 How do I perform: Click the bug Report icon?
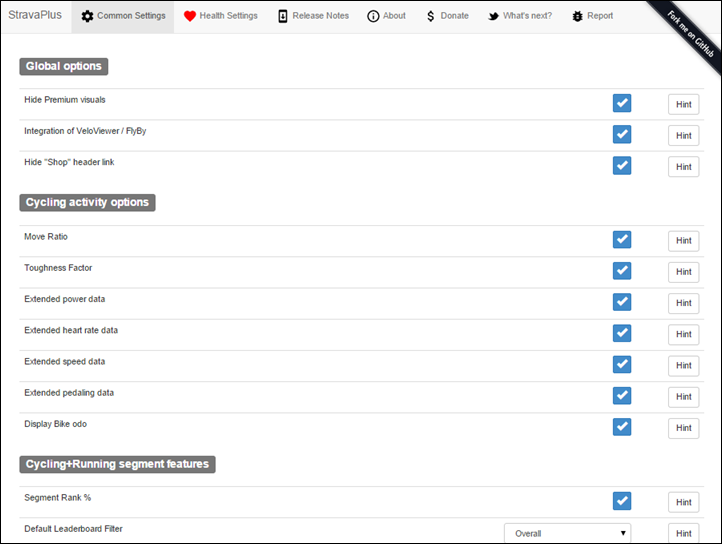pyautogui.click(x=577, y=16)
